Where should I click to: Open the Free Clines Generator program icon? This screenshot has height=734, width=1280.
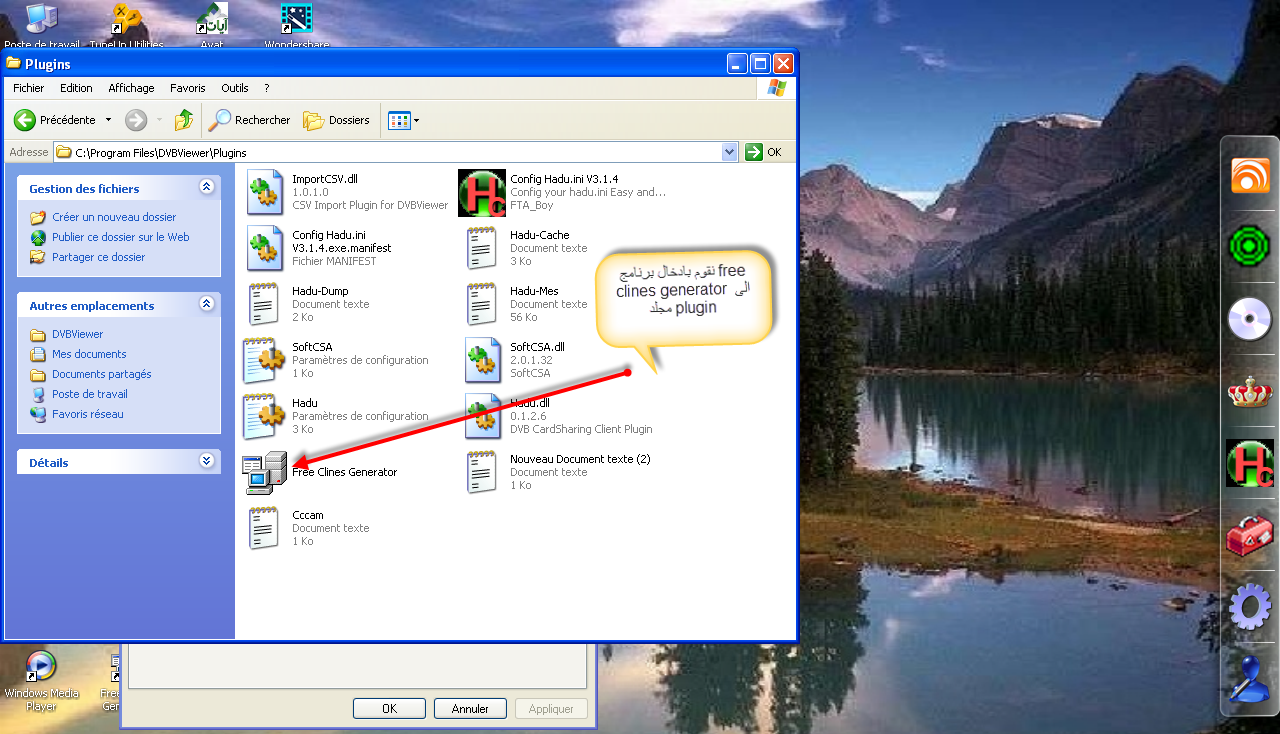click(x=266, y=472)
